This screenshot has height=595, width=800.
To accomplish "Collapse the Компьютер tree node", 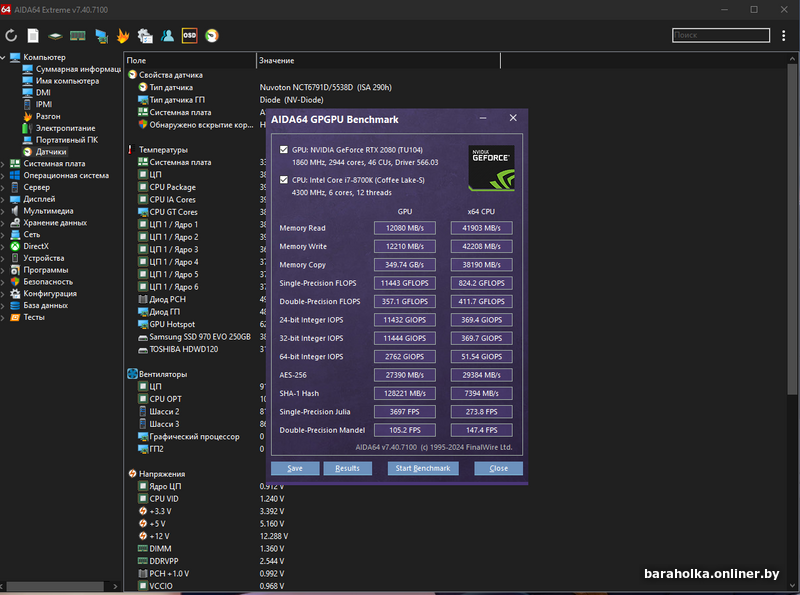I will 3,57.
